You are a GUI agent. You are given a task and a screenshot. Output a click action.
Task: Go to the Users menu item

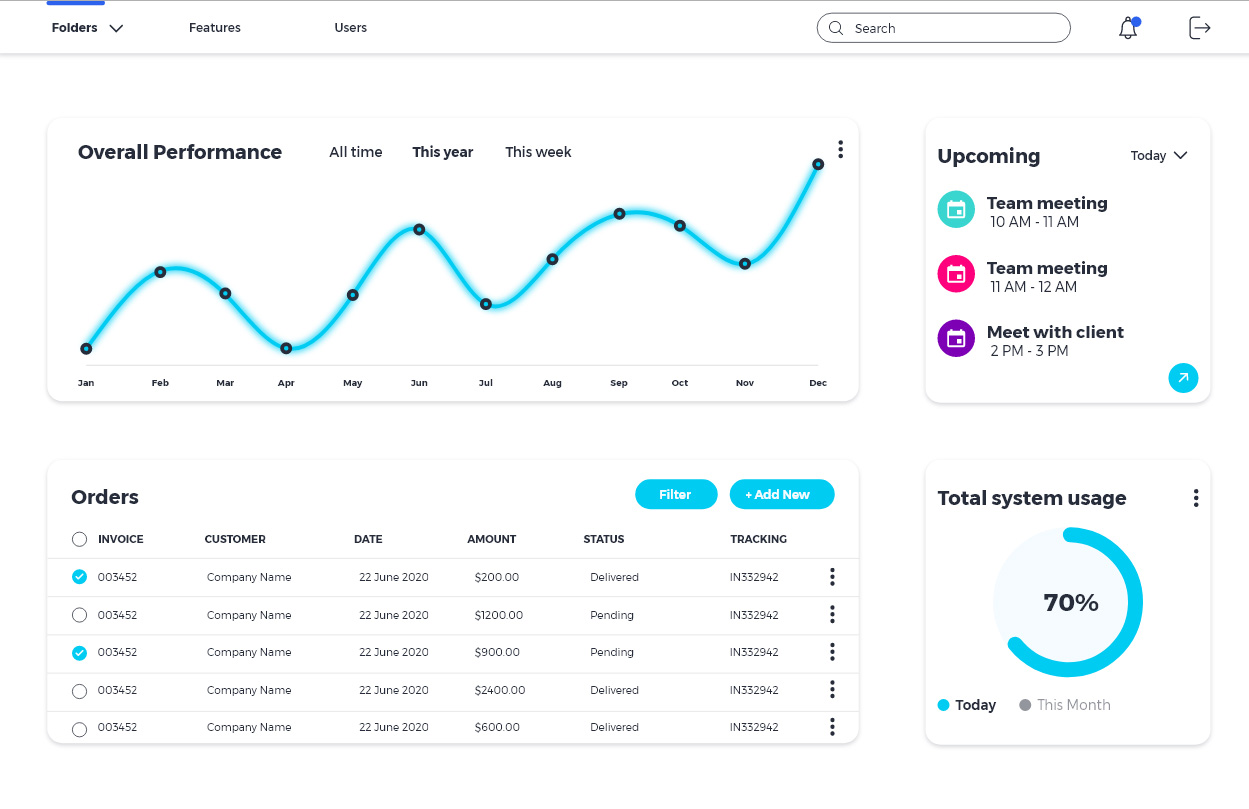point(350,28)
